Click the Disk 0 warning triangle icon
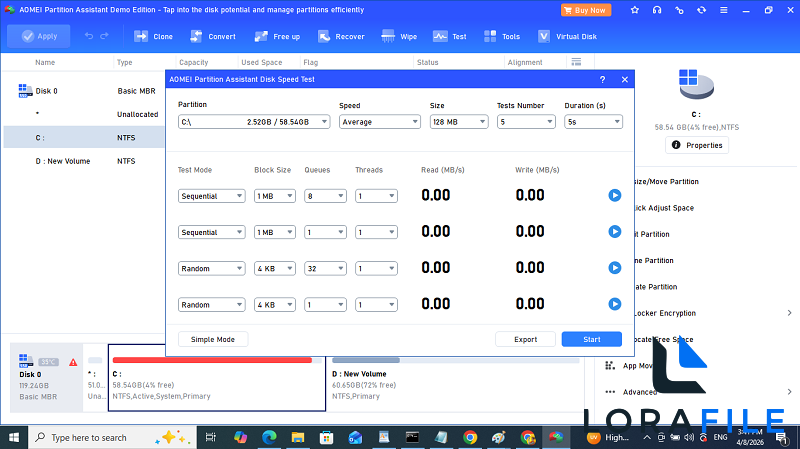The height and width of the screenshot is (449, 800). click(73, 362)
